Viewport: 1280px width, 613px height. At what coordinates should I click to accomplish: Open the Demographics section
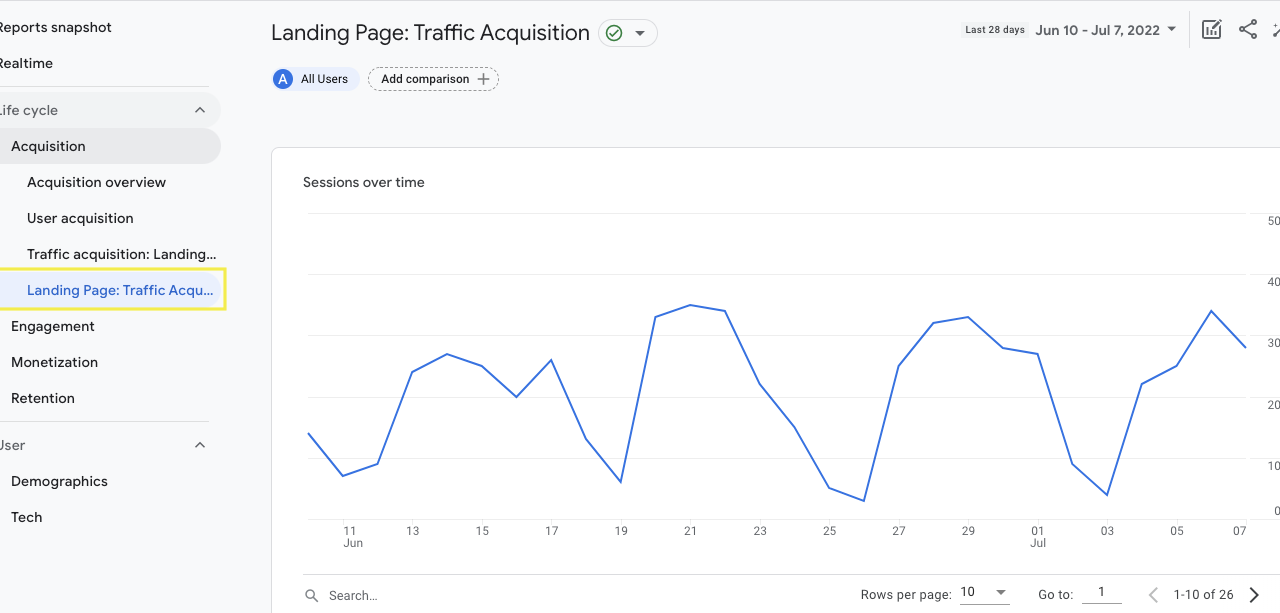point(59,481)
